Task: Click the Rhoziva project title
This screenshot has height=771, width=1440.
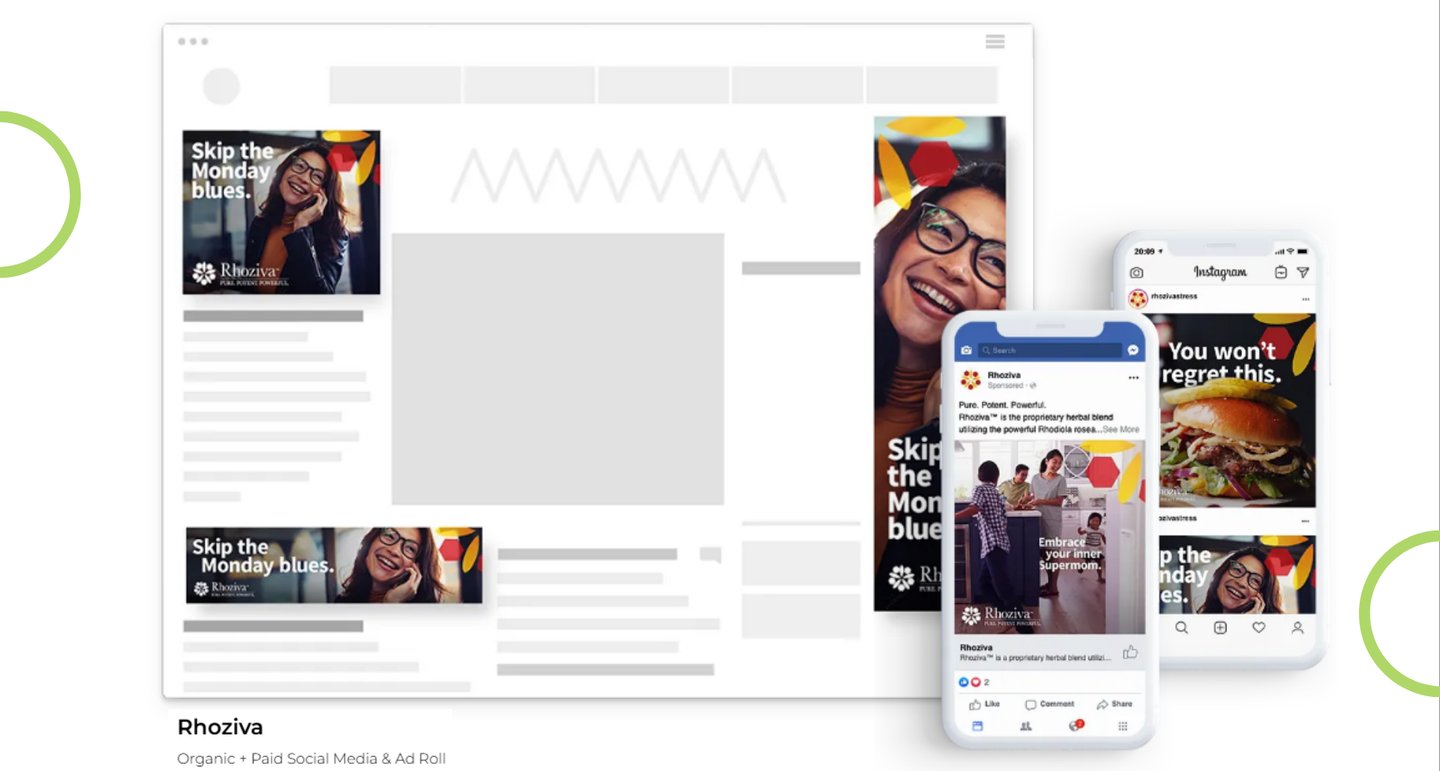Action: pyautogui.click(x=220, y=727)
